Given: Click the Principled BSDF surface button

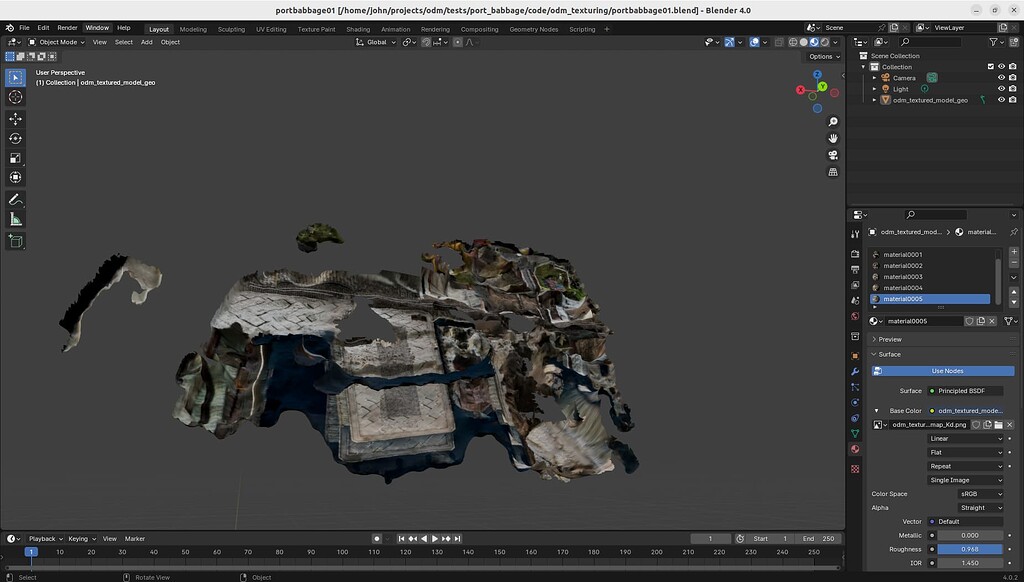Looking at the screenshot, I should 967,390.
